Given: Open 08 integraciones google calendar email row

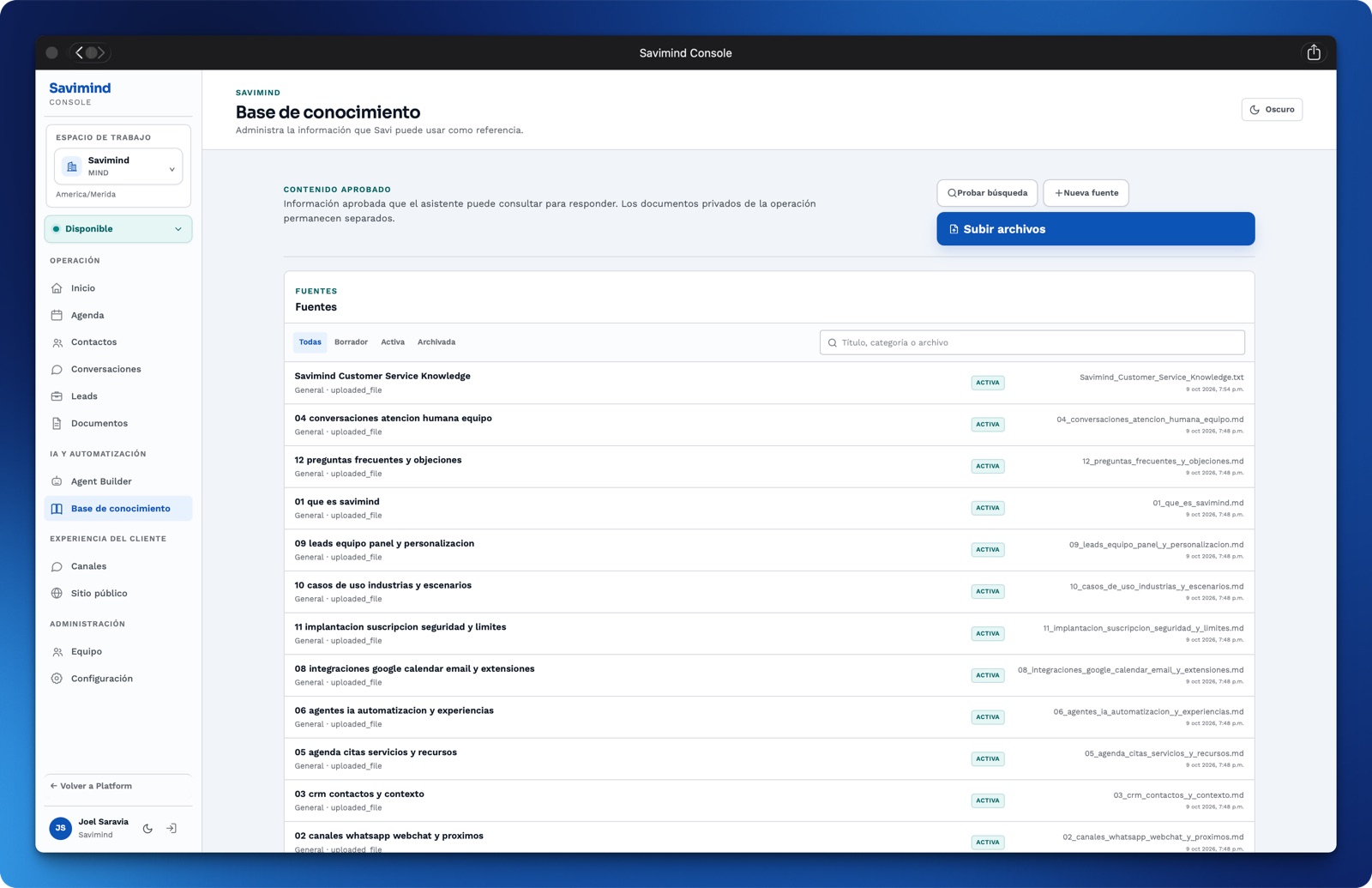Looking at the screenshot, I should point(769,675).
